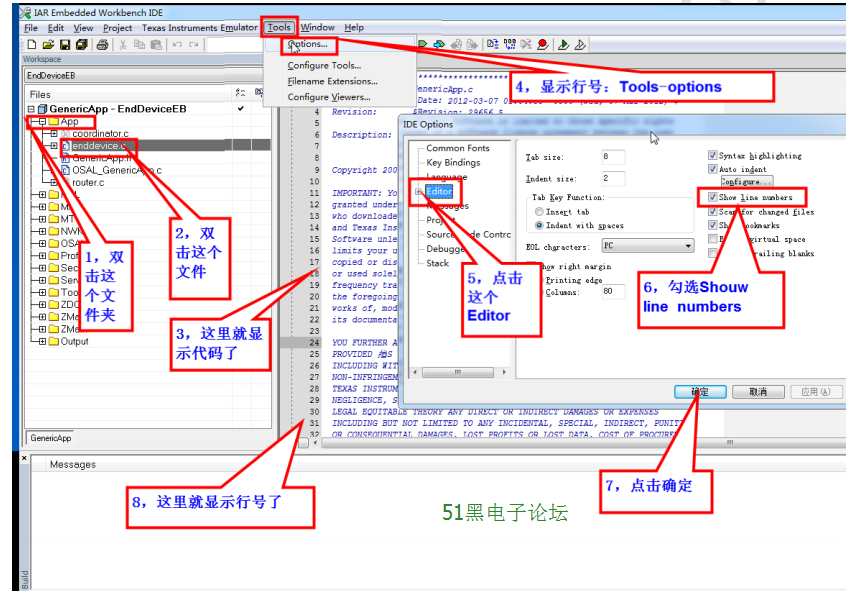Select Key Bindings in options tree
This screenshot has width=851, height=591.
point(453,162)
